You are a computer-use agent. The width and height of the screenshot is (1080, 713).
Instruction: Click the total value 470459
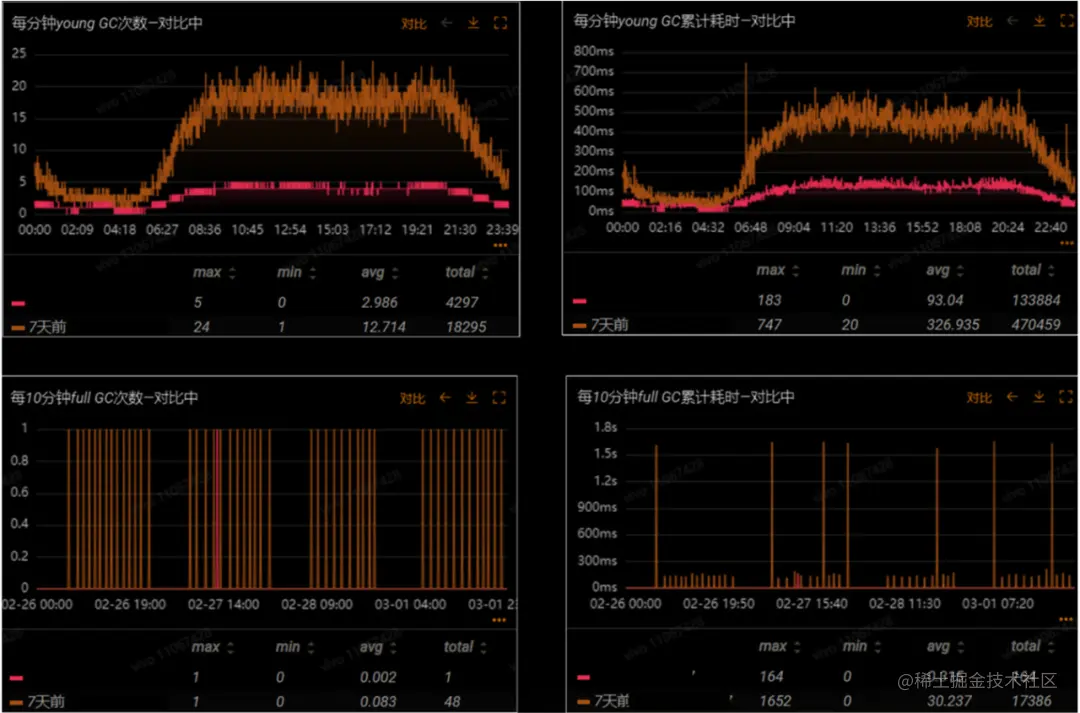tap(1037, 324)
